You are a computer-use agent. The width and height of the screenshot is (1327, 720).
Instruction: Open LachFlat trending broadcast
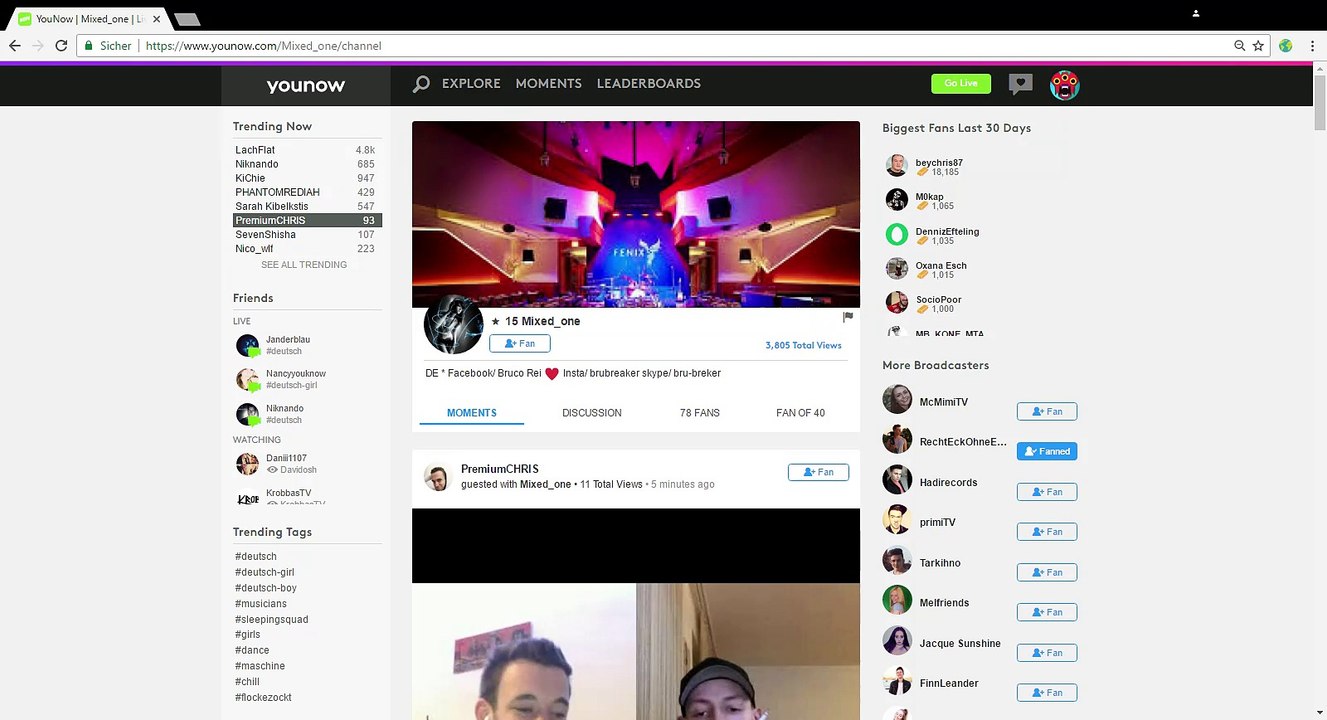point(307,150)
